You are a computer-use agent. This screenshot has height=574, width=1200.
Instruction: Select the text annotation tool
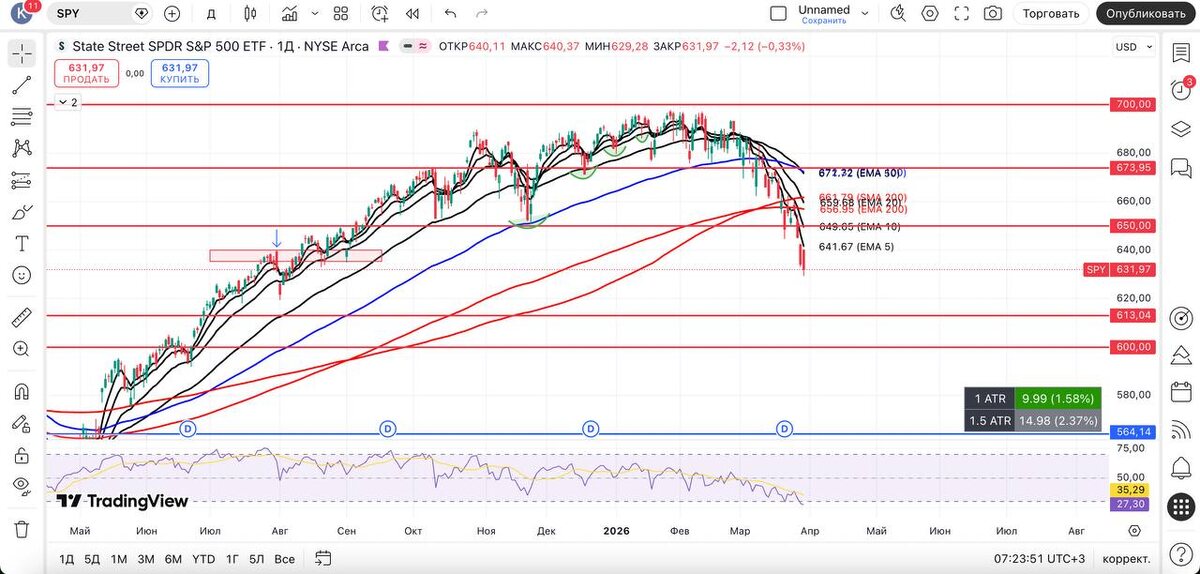(x=21, y=243)
